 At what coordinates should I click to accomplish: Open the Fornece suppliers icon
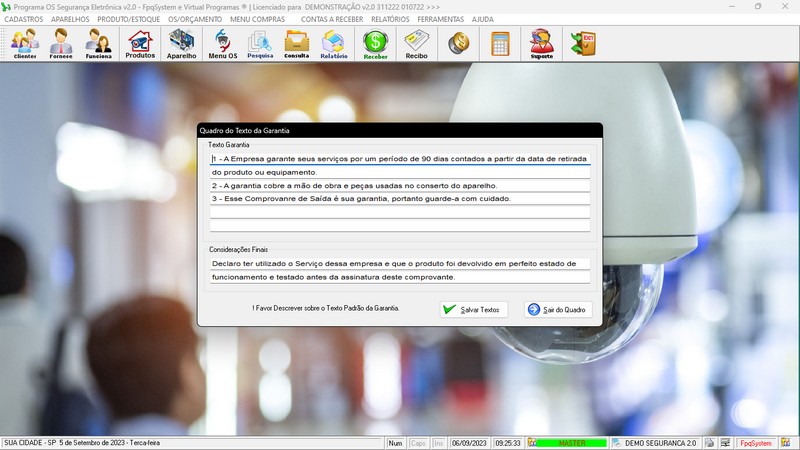pyautogui.click(x=61, y=44)
